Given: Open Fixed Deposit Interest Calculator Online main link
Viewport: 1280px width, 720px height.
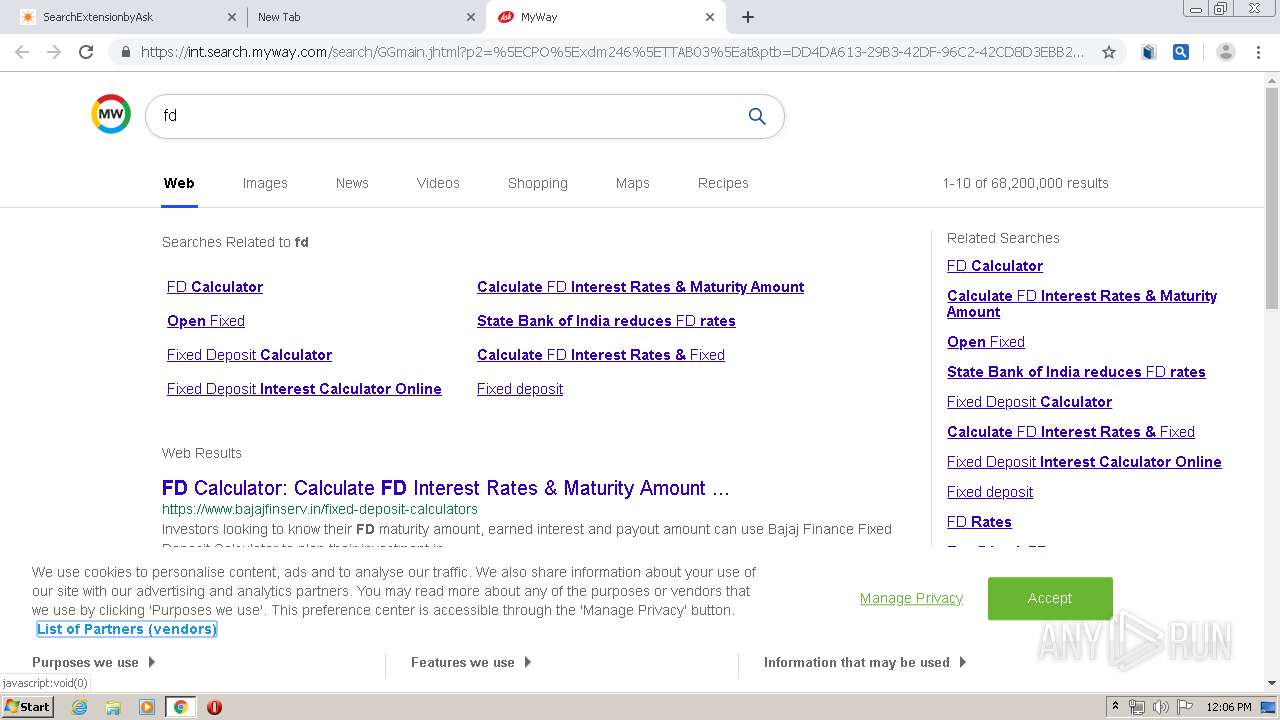Looking at the screenshot, I should click(304, 389).
